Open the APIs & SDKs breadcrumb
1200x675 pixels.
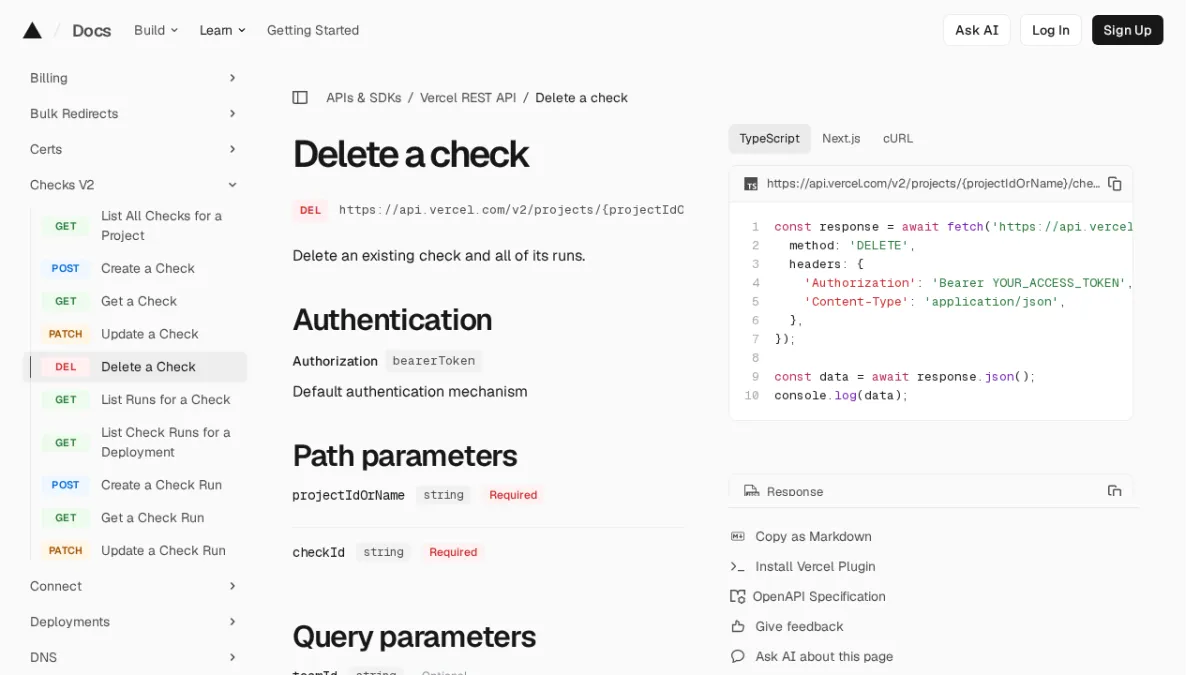tap(364, 98)
